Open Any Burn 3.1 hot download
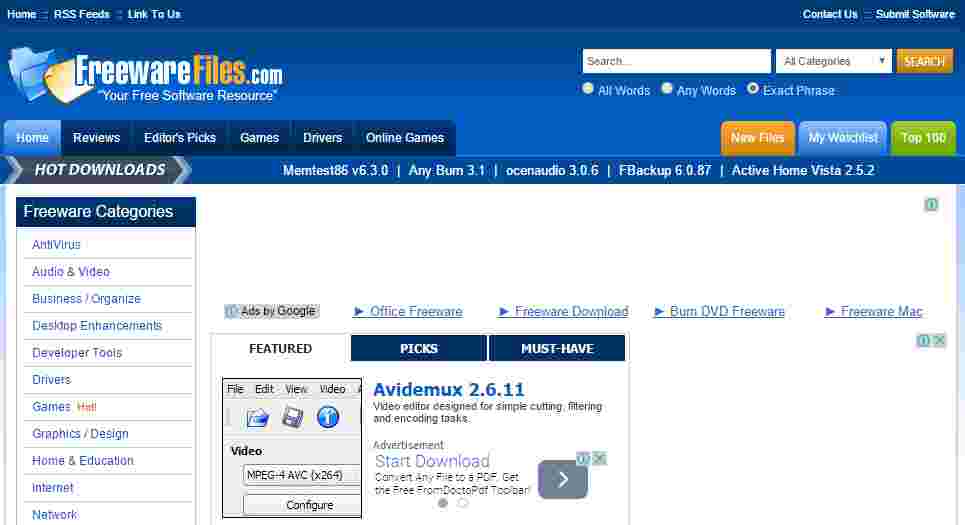Screen dimensions: 965x525 447,170
